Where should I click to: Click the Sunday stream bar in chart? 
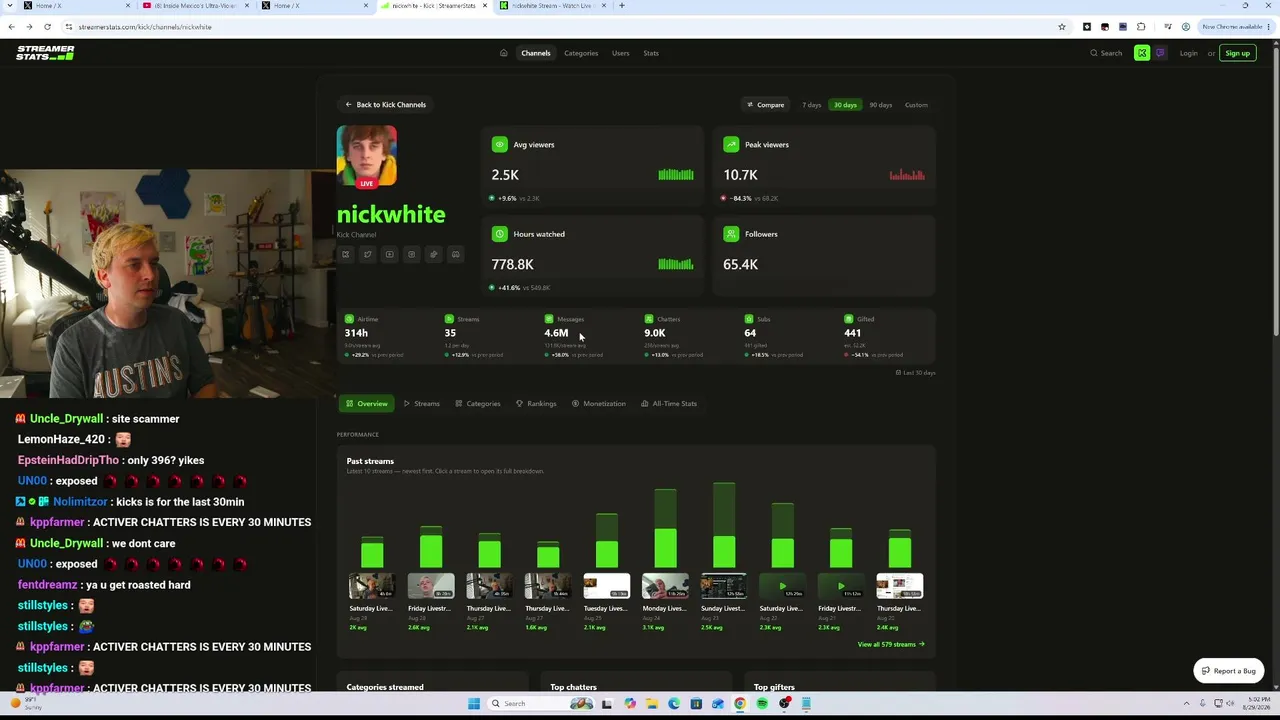click(x=724, y=526)
